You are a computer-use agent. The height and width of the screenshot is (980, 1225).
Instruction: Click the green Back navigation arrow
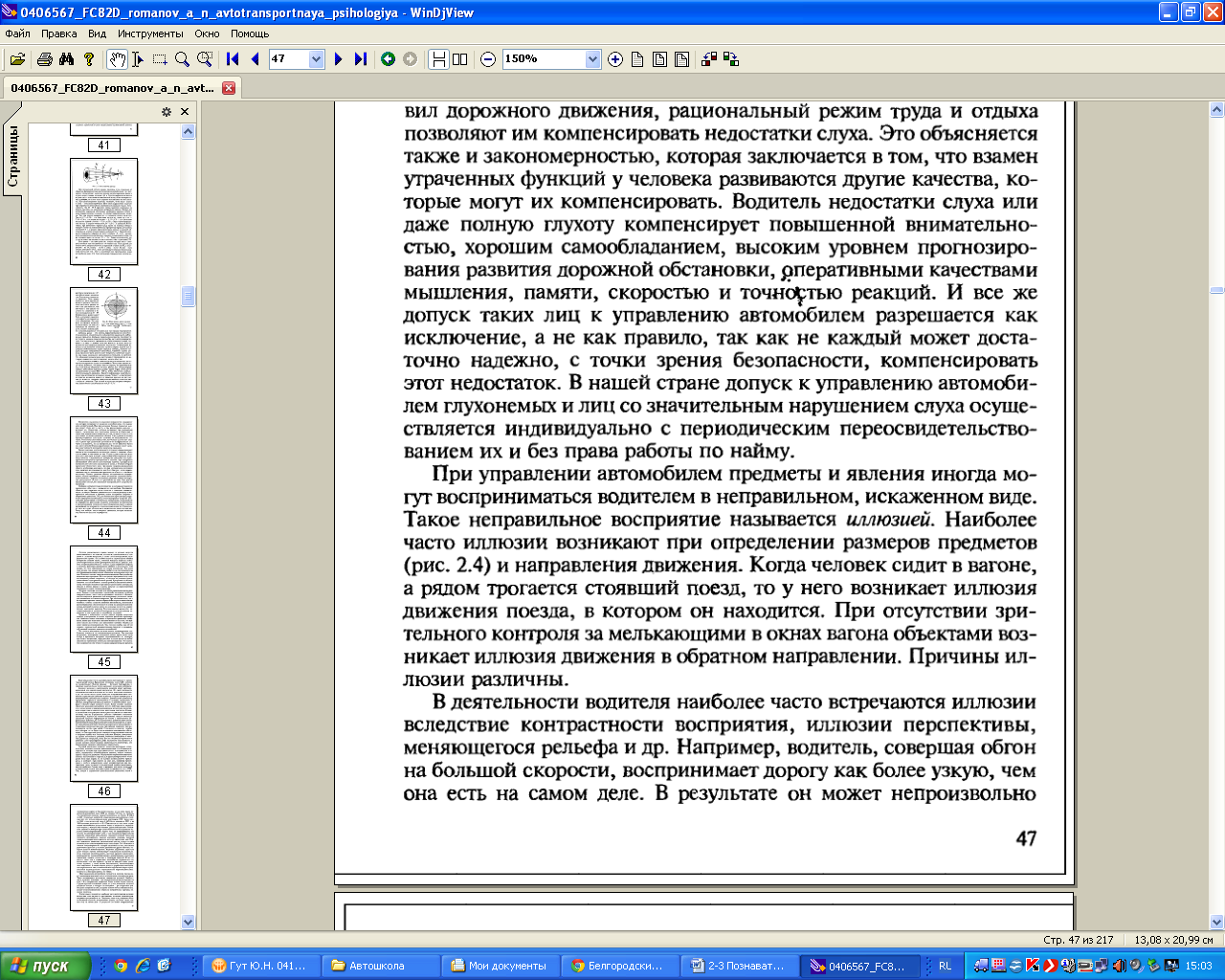(388, 59)
